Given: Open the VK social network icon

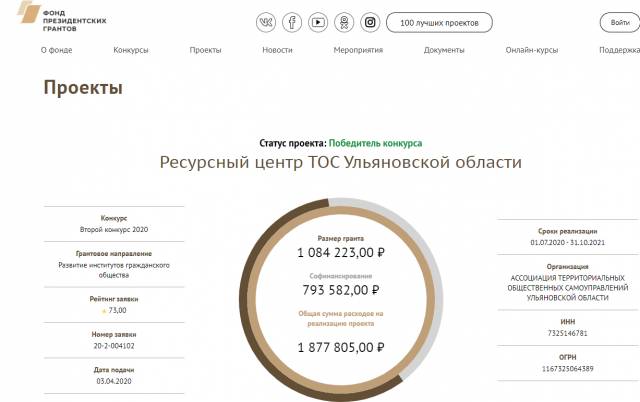Looking at the screenshot, I should (266, 22).
